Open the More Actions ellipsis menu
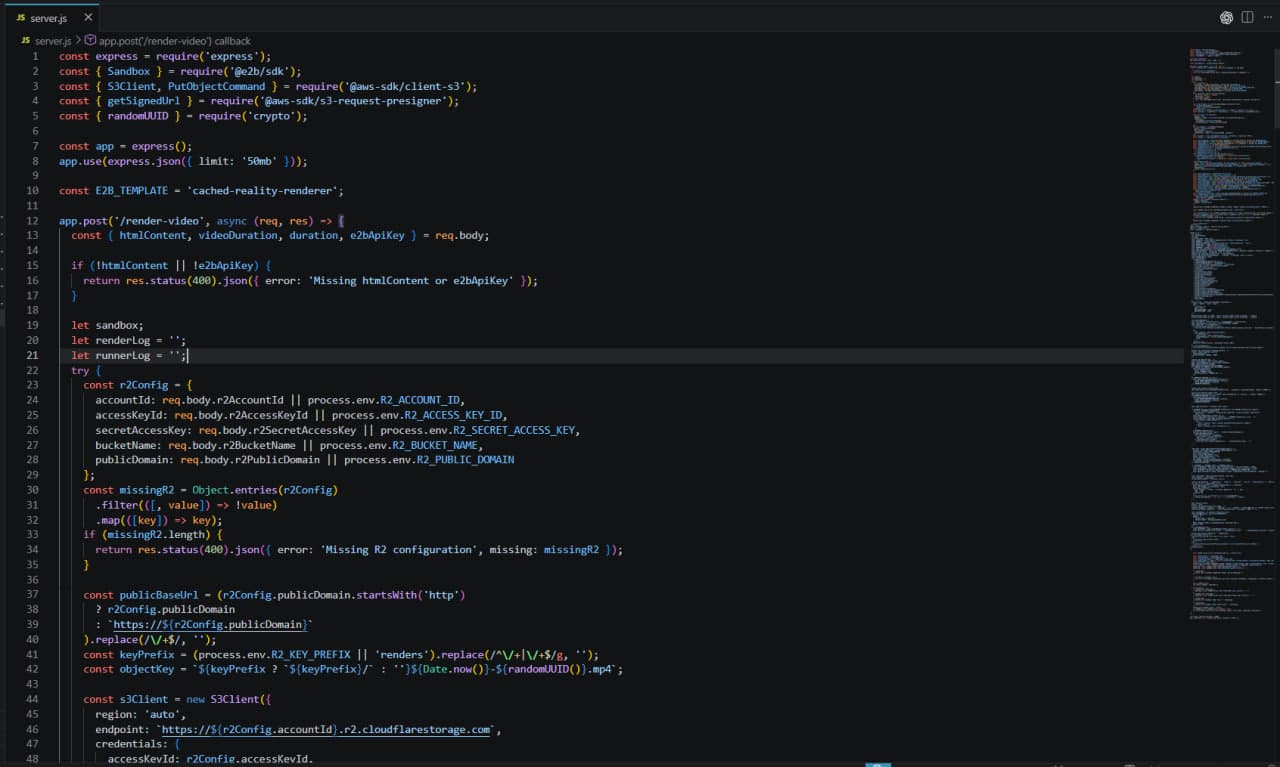Viewport: 1280px width, 767px height. [x=1267, y=17]
